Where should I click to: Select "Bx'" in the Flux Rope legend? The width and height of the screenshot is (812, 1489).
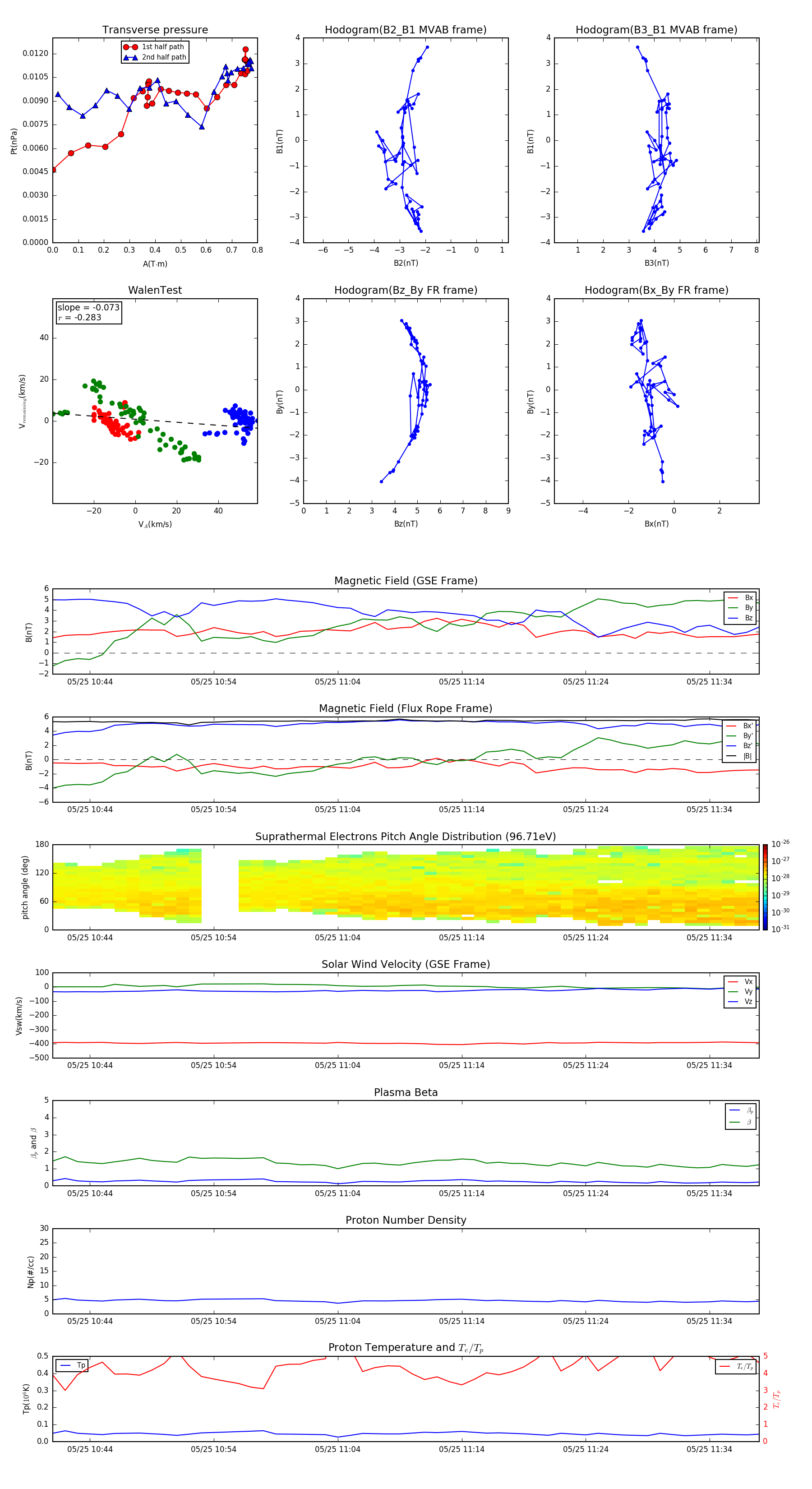click(740, 726)
